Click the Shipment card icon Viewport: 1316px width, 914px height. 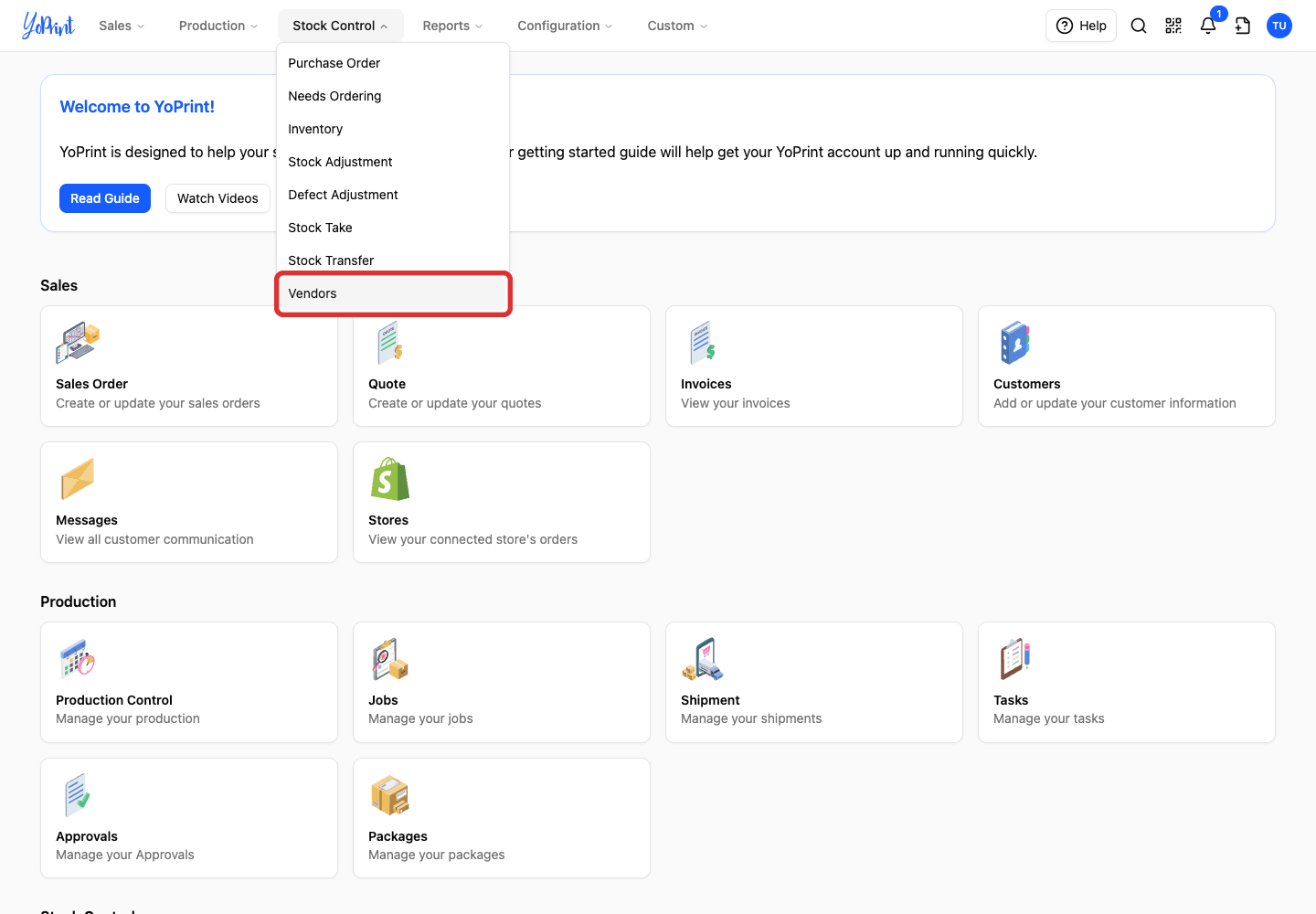coord(703,659)
